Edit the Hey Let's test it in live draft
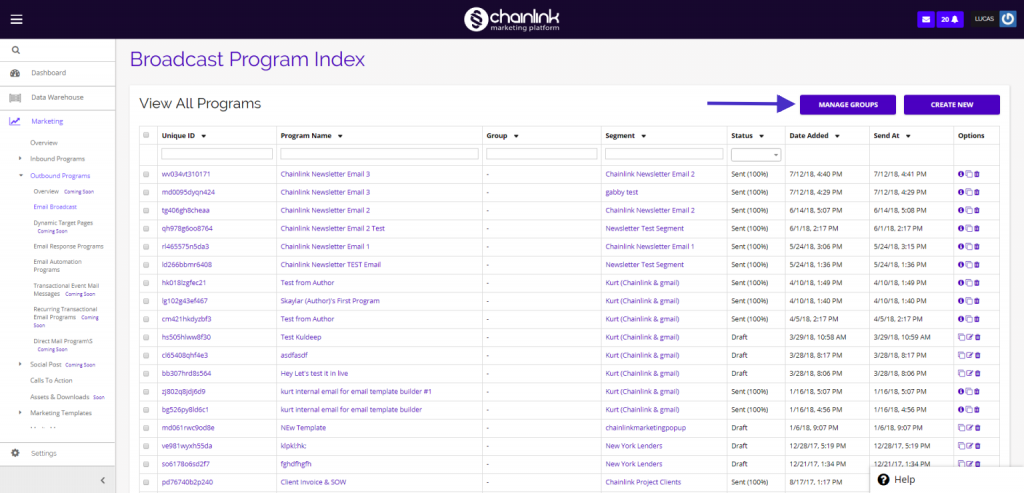Image resolution: width=1024 pixels, height=493 pixels. [970, 374]
